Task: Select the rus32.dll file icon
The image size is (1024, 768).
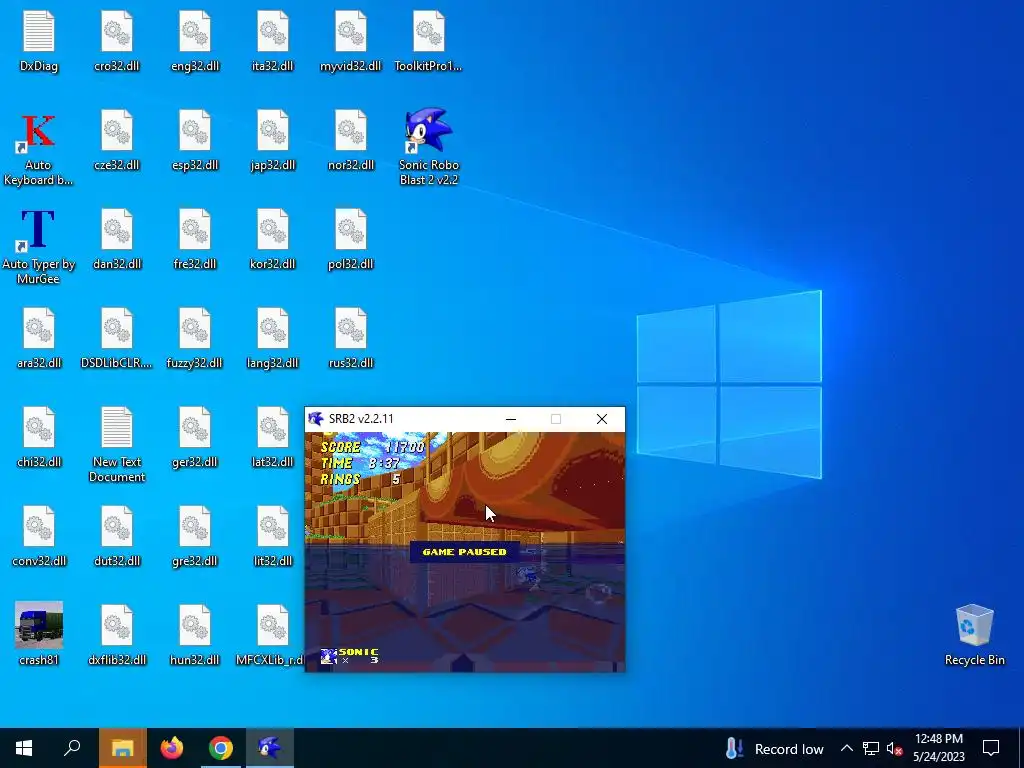Action: coord(351,328)
